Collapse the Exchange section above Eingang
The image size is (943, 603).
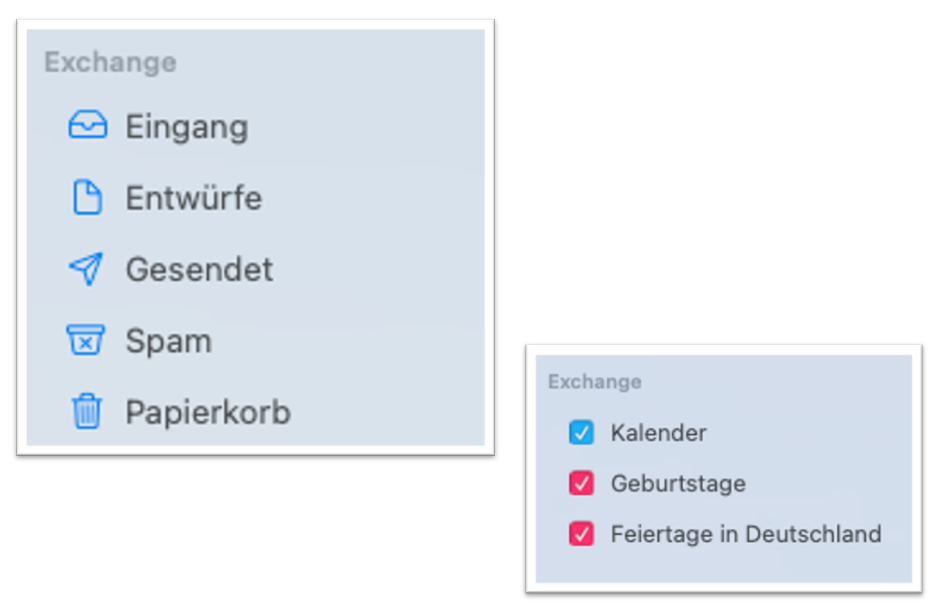pos(111,62)
